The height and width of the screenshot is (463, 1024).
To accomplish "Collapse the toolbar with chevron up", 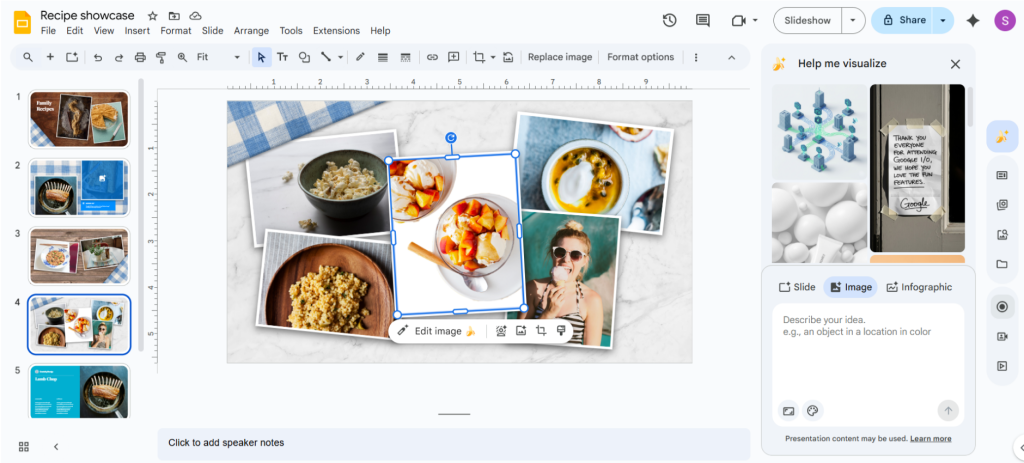I will pos(731,57).
